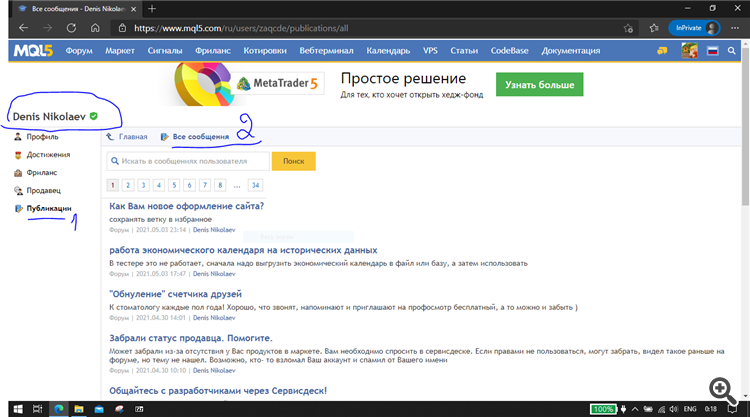
Task: Go back with the browser back arrow
Action: (23, 28)
